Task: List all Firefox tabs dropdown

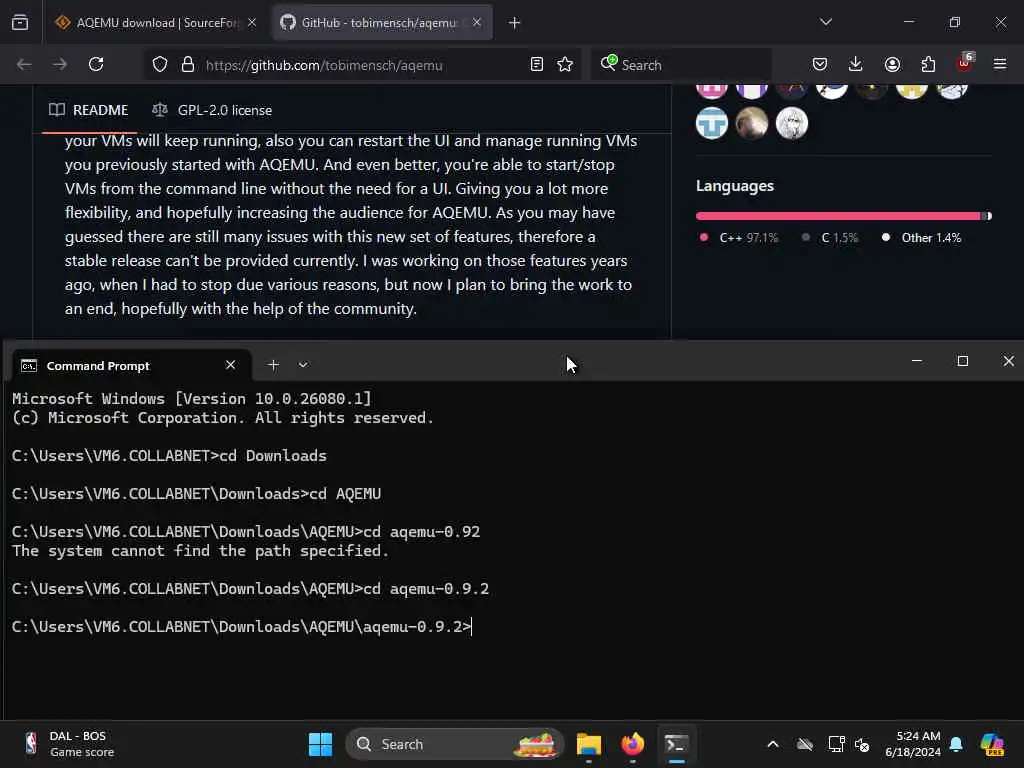Action: coord(826,22)
